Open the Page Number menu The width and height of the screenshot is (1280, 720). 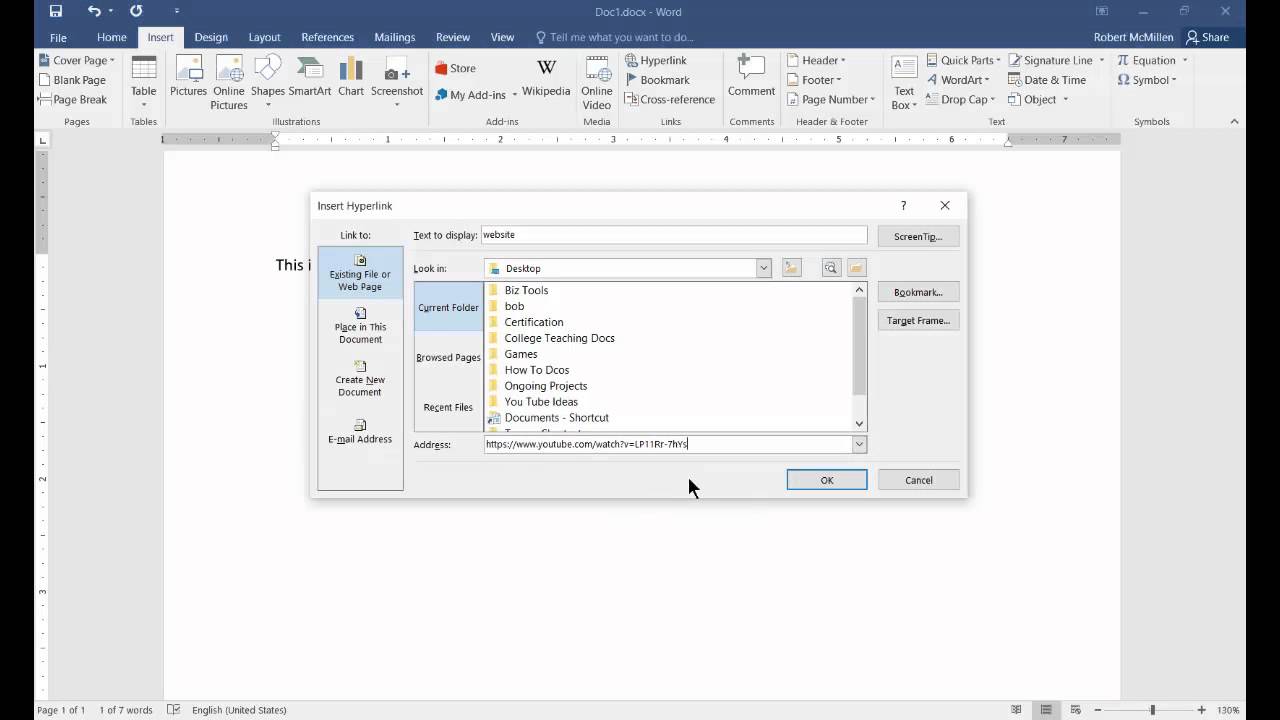tap(831, 100)
